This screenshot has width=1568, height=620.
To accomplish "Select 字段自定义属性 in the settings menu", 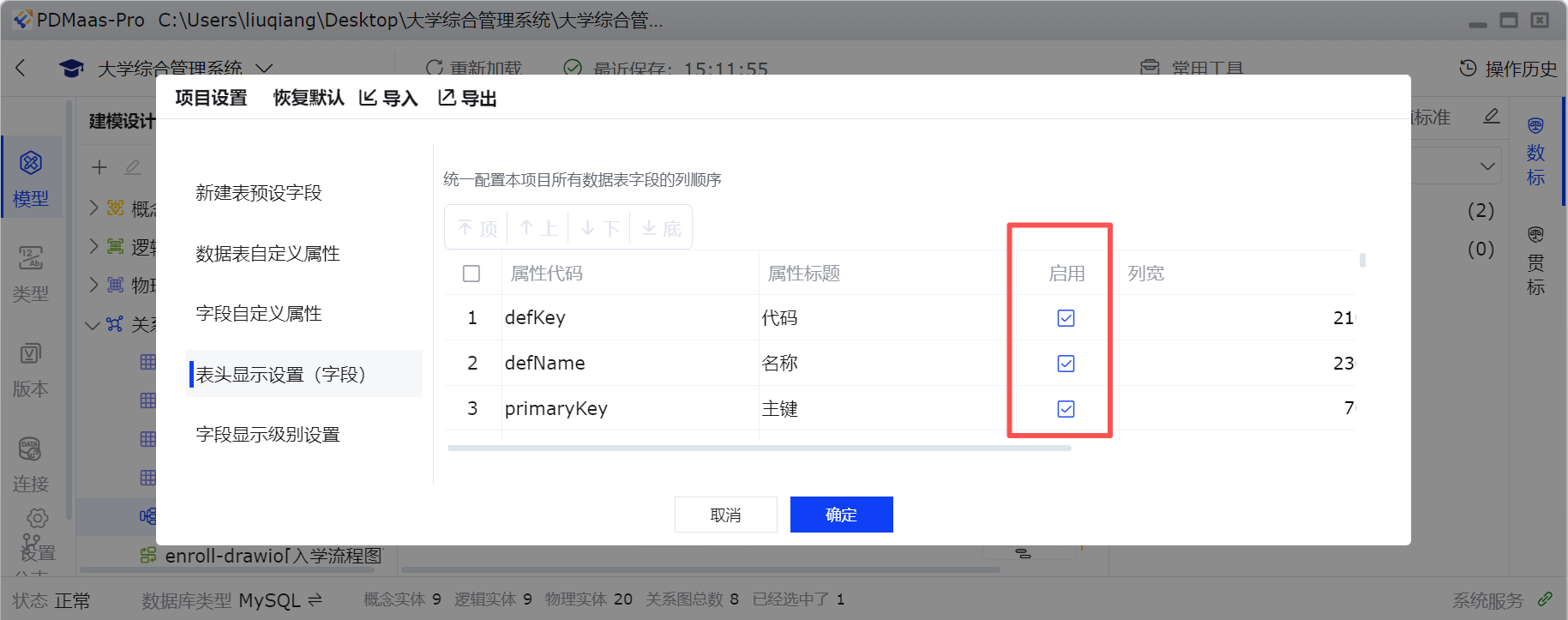I will click(x=304, y=314).
